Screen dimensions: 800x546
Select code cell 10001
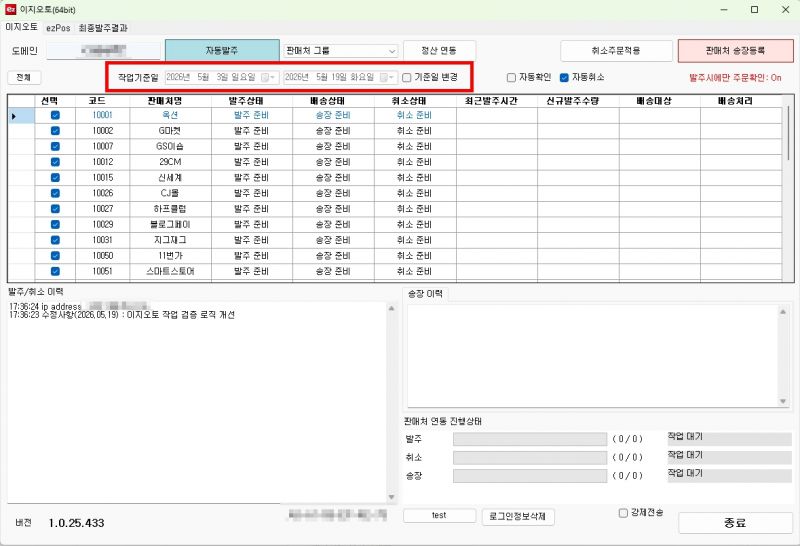click(103, 115)
